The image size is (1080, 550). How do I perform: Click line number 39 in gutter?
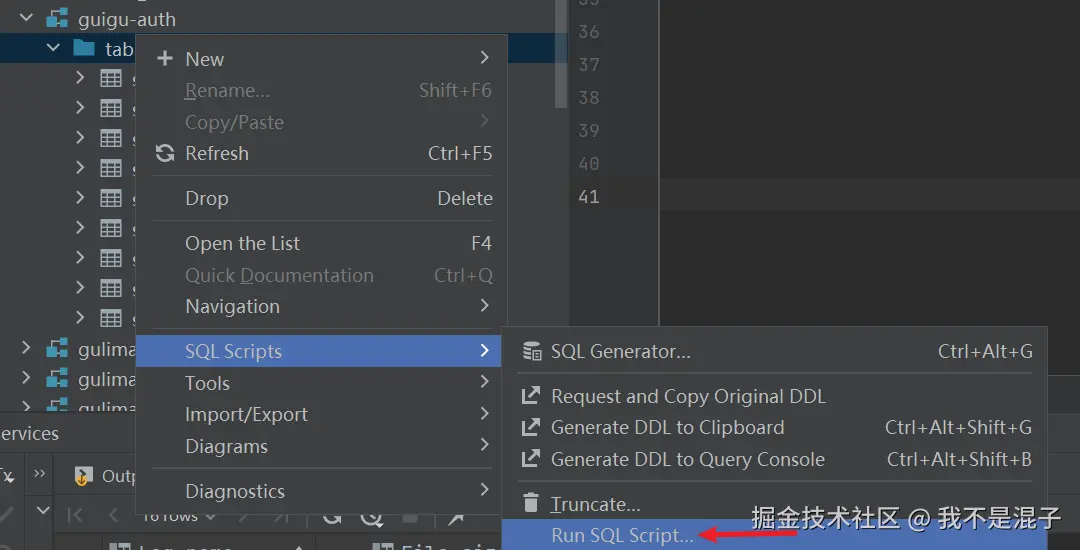pyautogui.click(x=588, y=131)
